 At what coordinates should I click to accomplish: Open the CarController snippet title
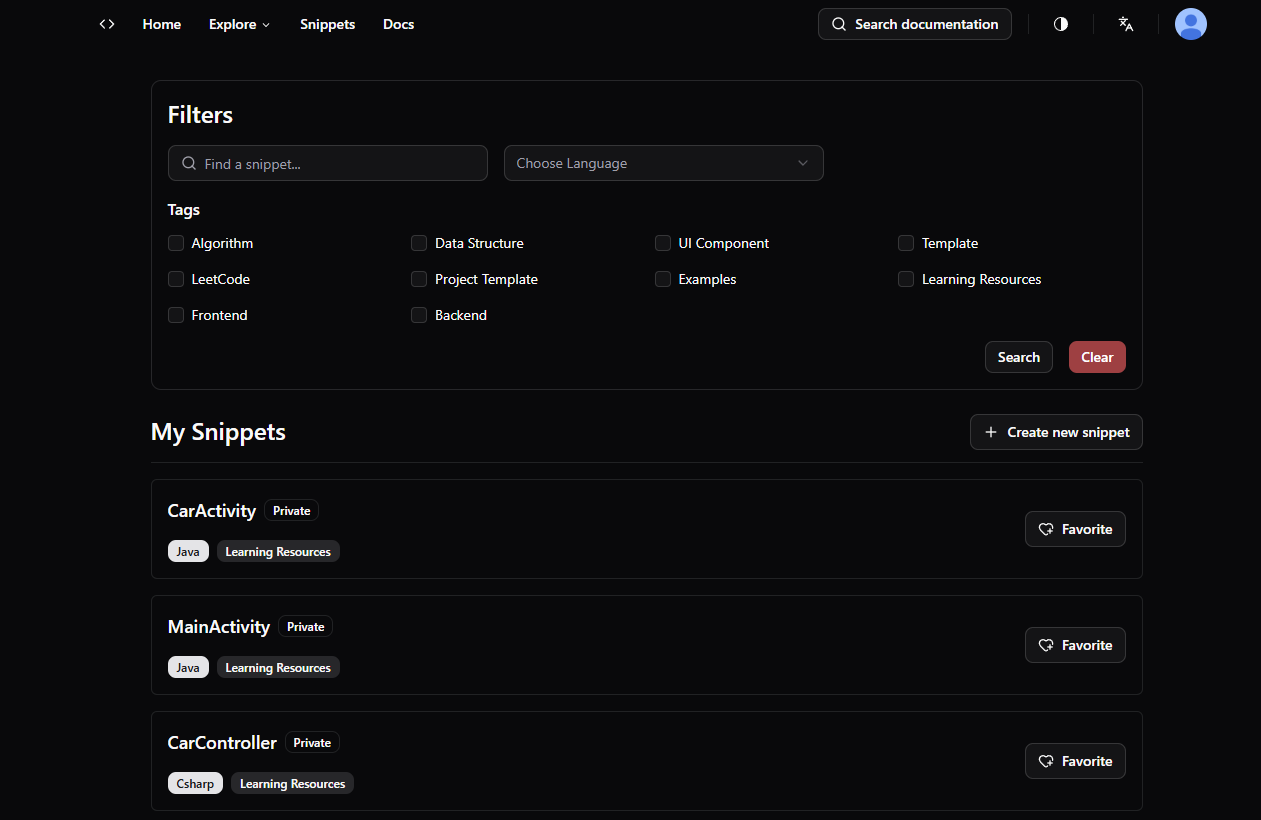[222, 742]
